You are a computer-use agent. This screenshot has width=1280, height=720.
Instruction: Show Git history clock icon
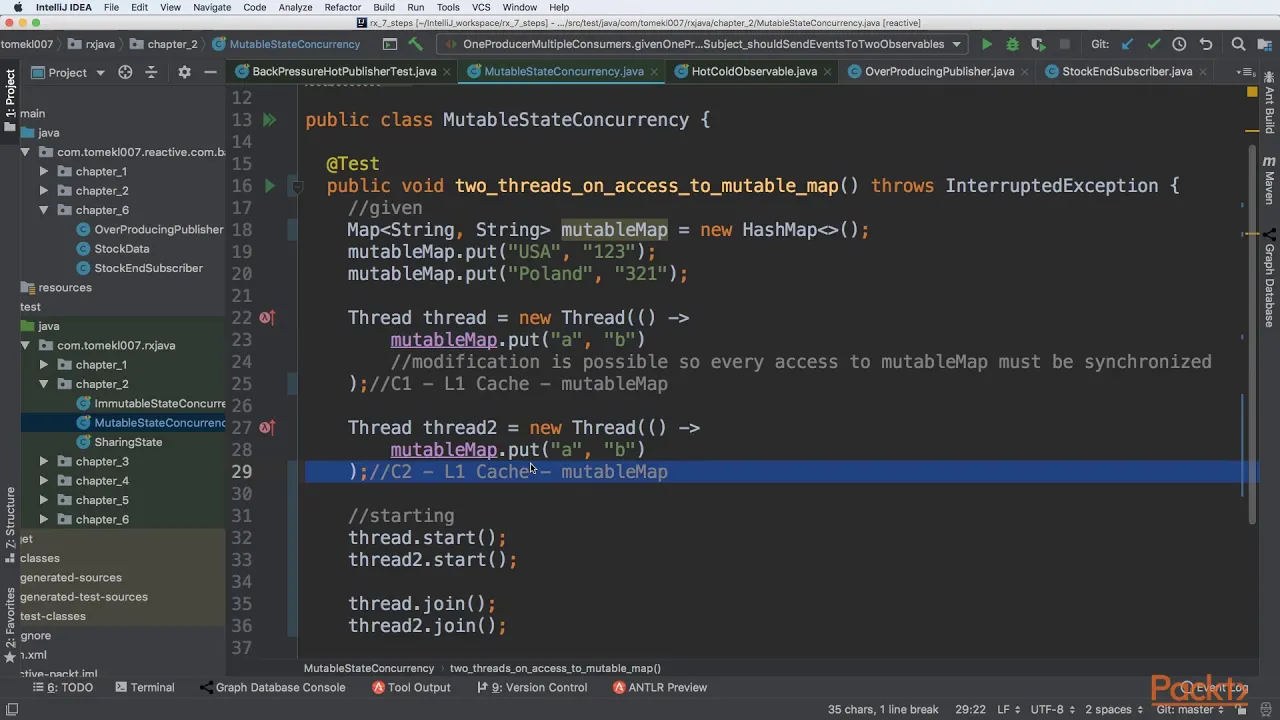(x=1179, y=44)
